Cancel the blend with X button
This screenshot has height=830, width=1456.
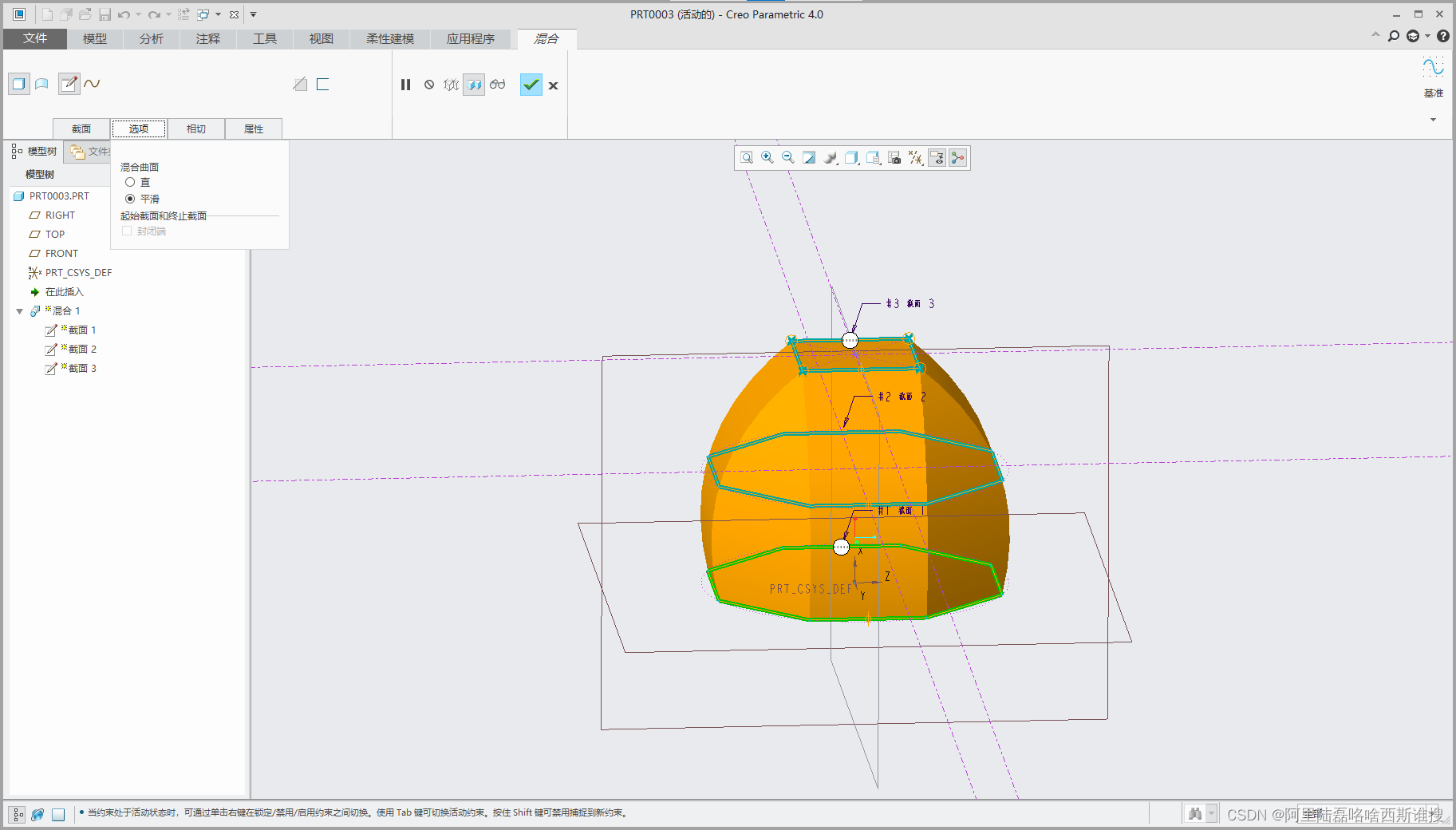pyautogui.click(x=554, y=85)
